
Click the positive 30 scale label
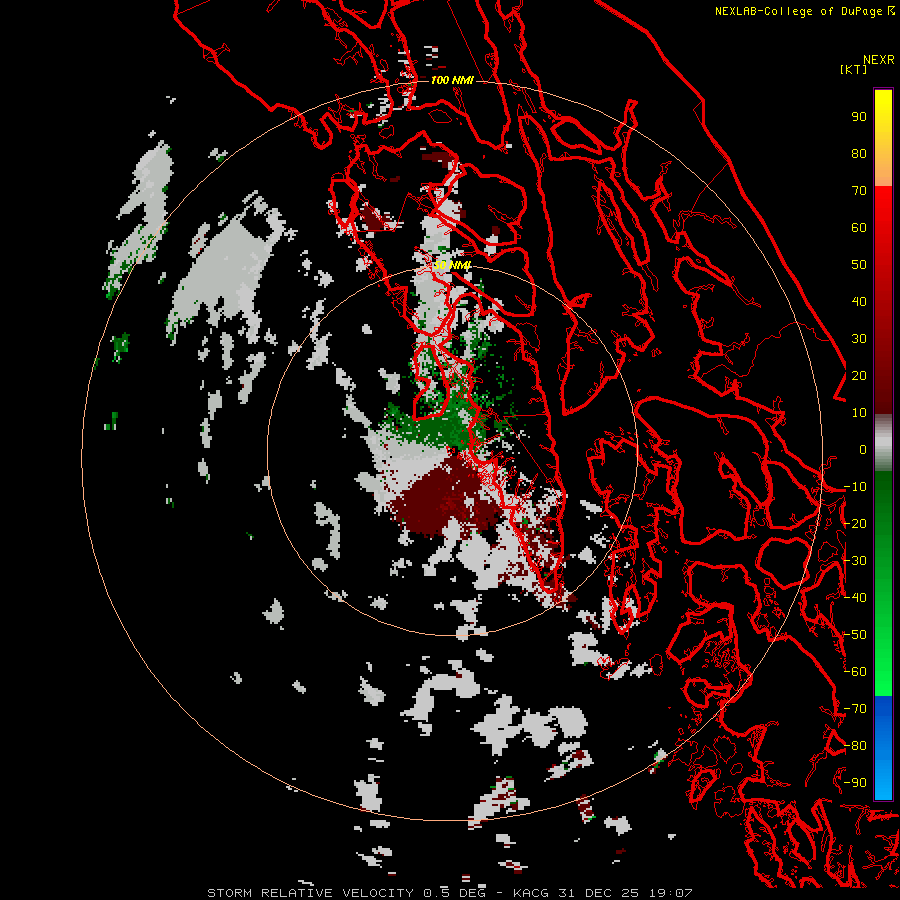pyautogui.click(x=859, y=339)
